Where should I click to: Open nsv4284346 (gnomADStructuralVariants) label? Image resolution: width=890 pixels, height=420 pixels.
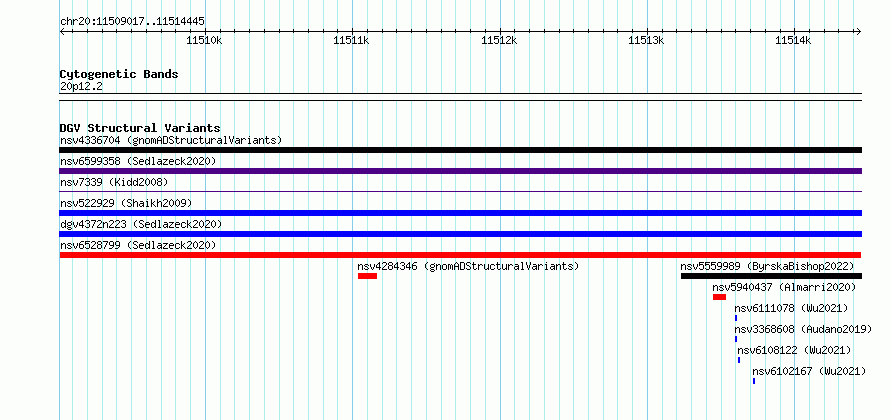468,266
